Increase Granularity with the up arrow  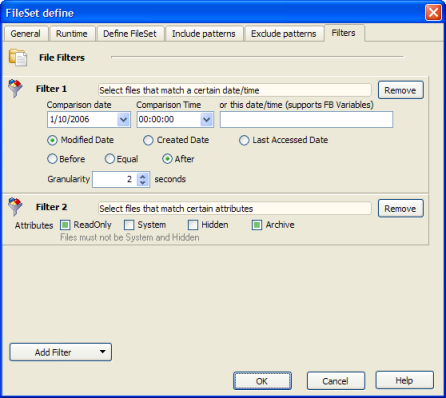coord(143,176)
